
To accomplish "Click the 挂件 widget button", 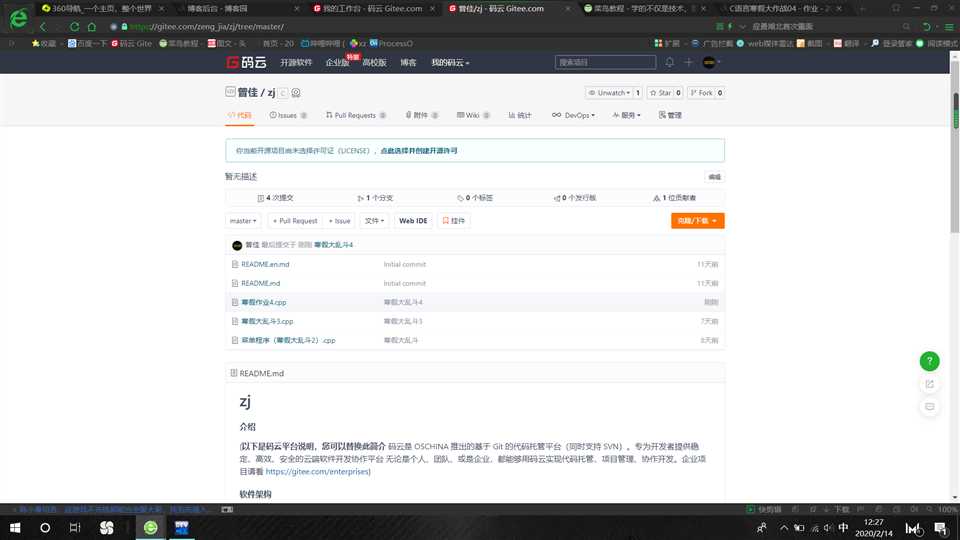I will tap(454, 221).
